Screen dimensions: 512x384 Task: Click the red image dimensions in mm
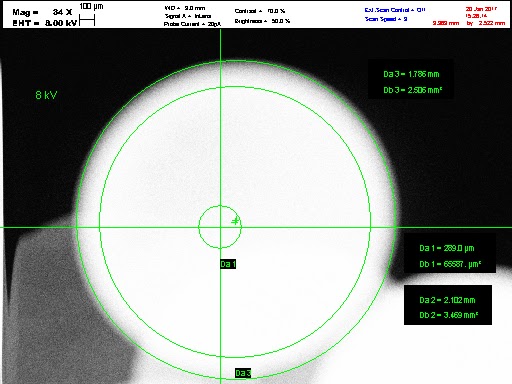tap(469, 23)
